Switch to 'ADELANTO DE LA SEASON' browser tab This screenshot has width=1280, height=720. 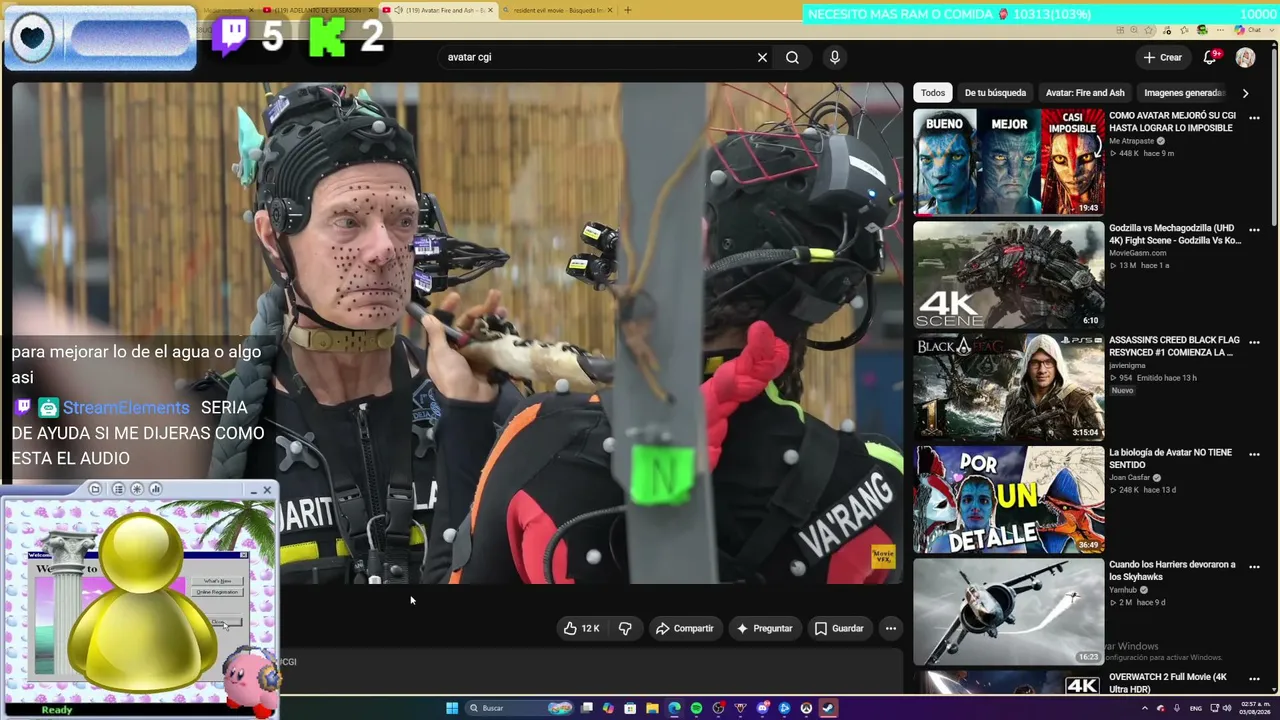click(320, 10)
